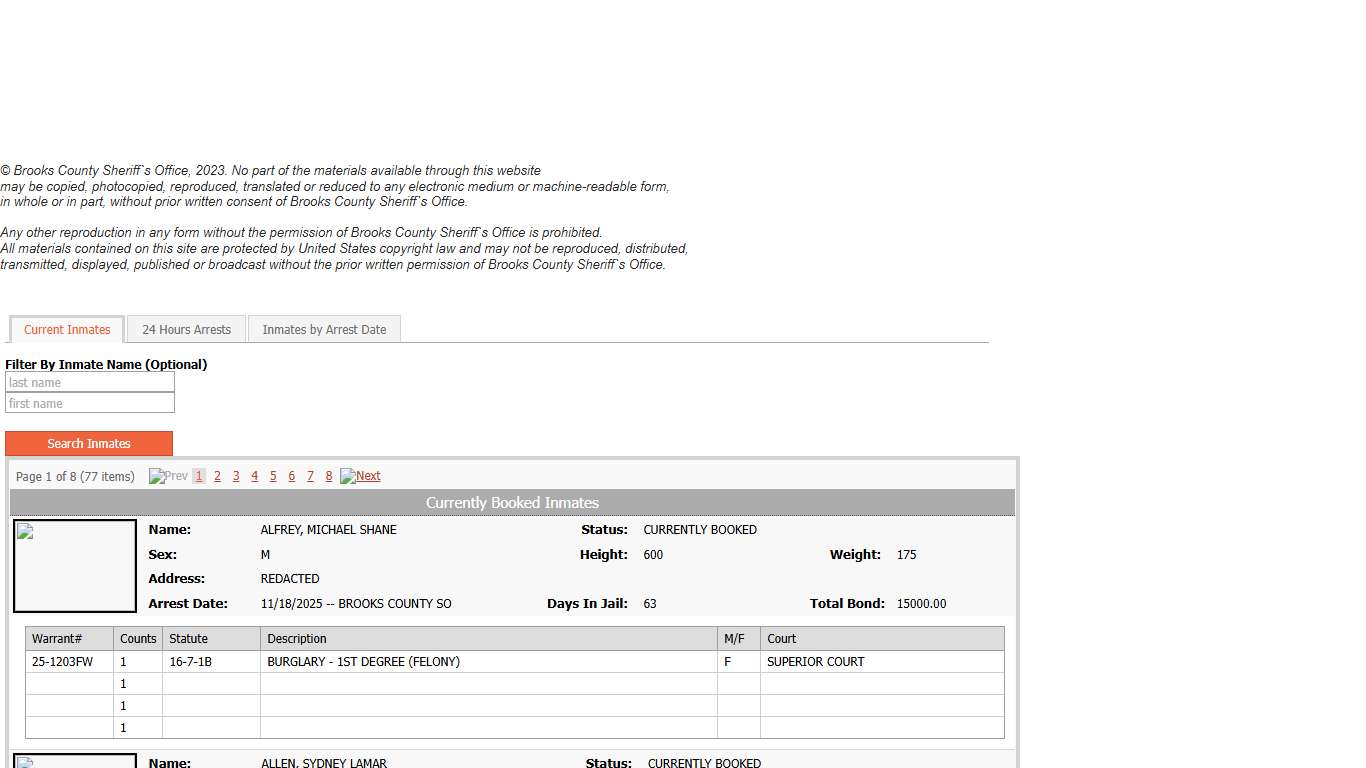This screenshot has width=1366, height=768.
Task: Open the 24 Hours Arrests tab
Action: click(x=186, y=330)
